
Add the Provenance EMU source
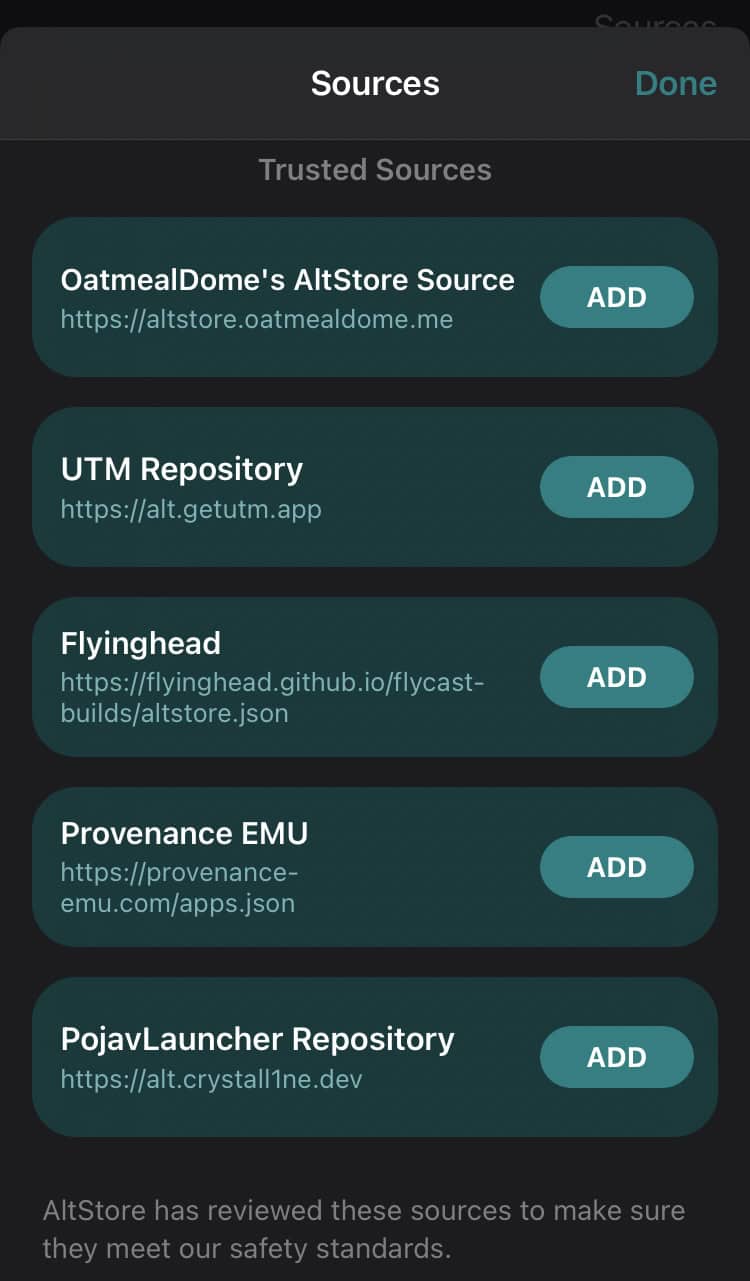(616, 867)
